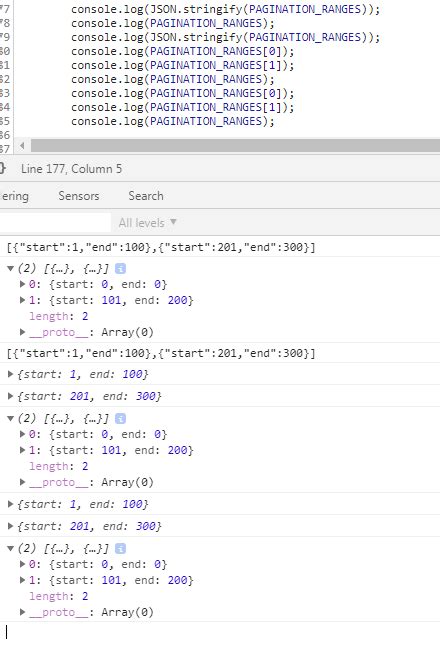Click the console prompt input line

tap(220, 632)
